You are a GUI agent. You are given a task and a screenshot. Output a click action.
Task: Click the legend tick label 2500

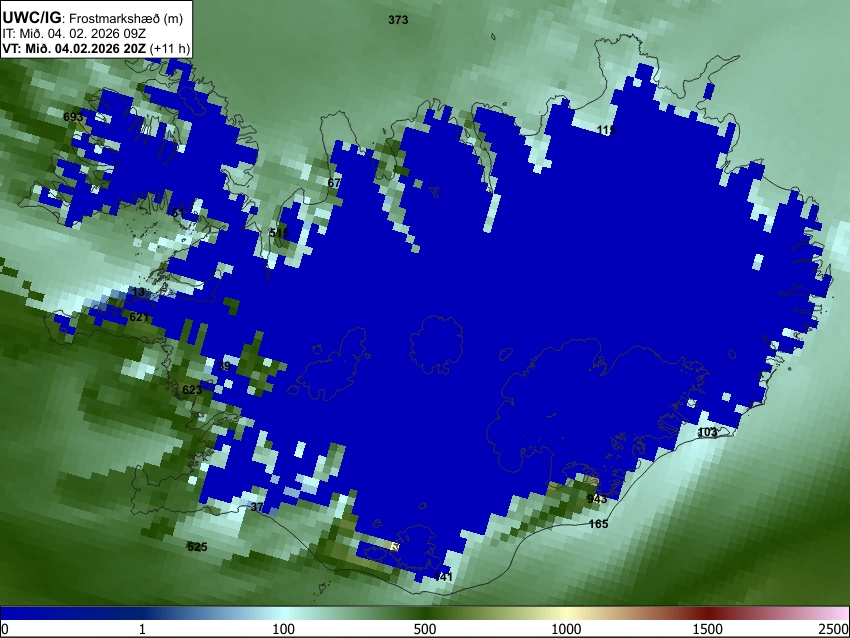[x=834, y=629]
